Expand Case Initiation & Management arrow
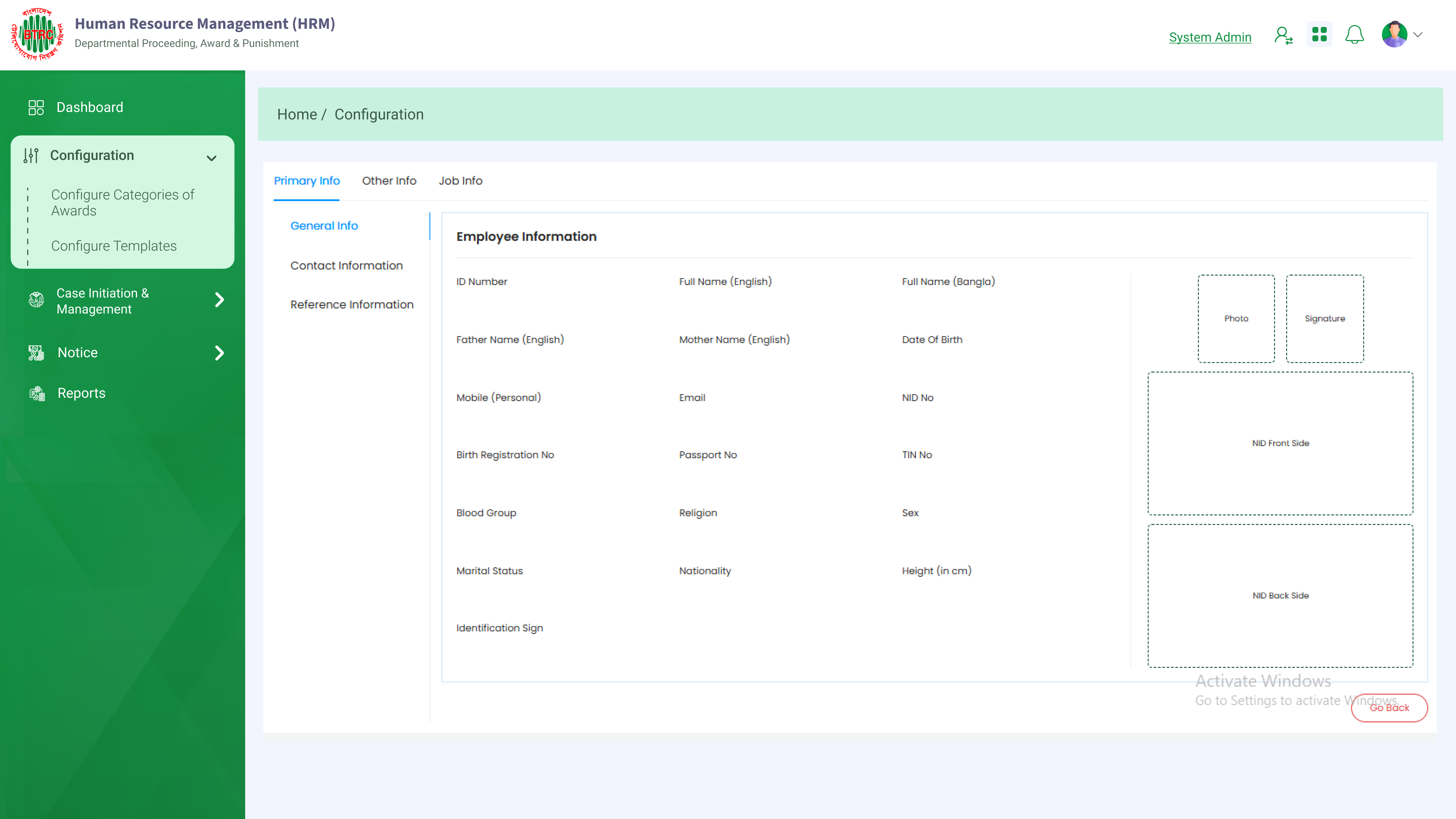 (219, 300)
